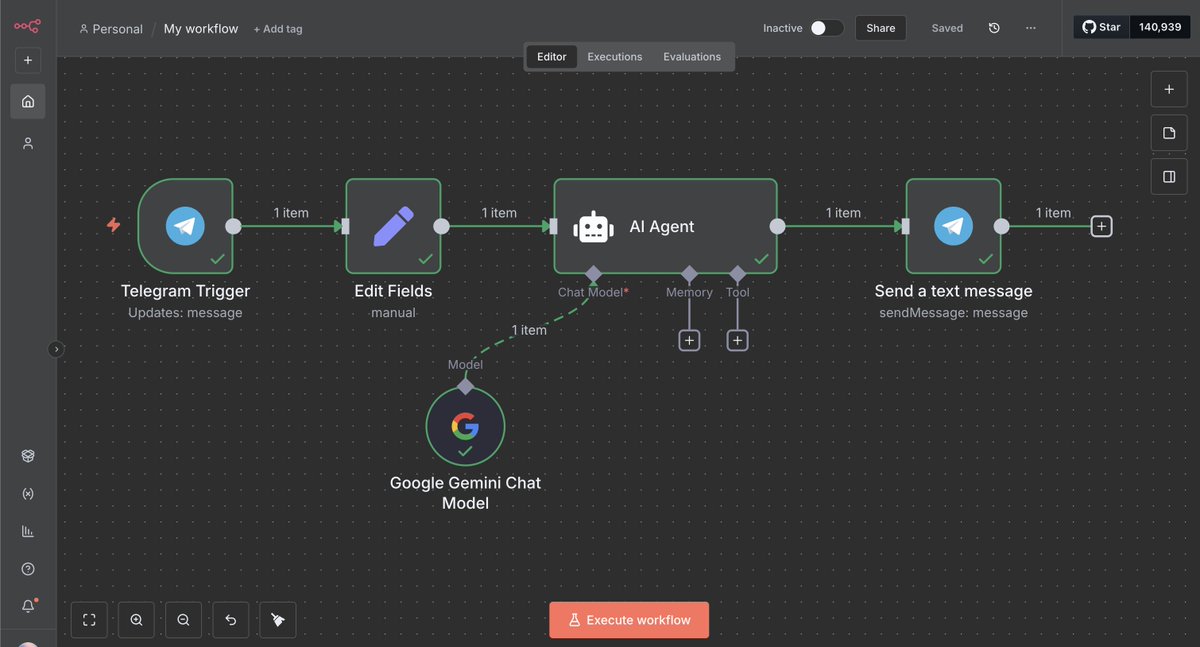
Task: Open workflow history clock icon
Action: 994,28
